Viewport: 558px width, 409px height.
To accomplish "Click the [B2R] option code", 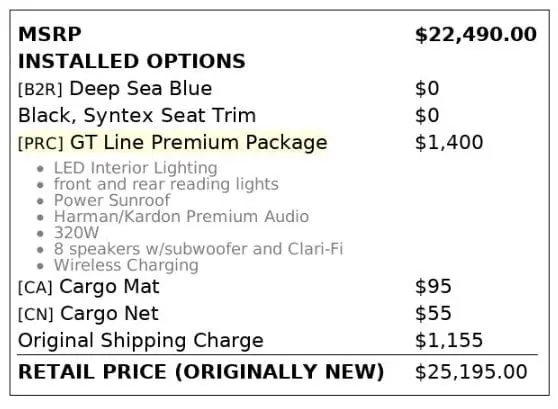I will coord(40,89).
